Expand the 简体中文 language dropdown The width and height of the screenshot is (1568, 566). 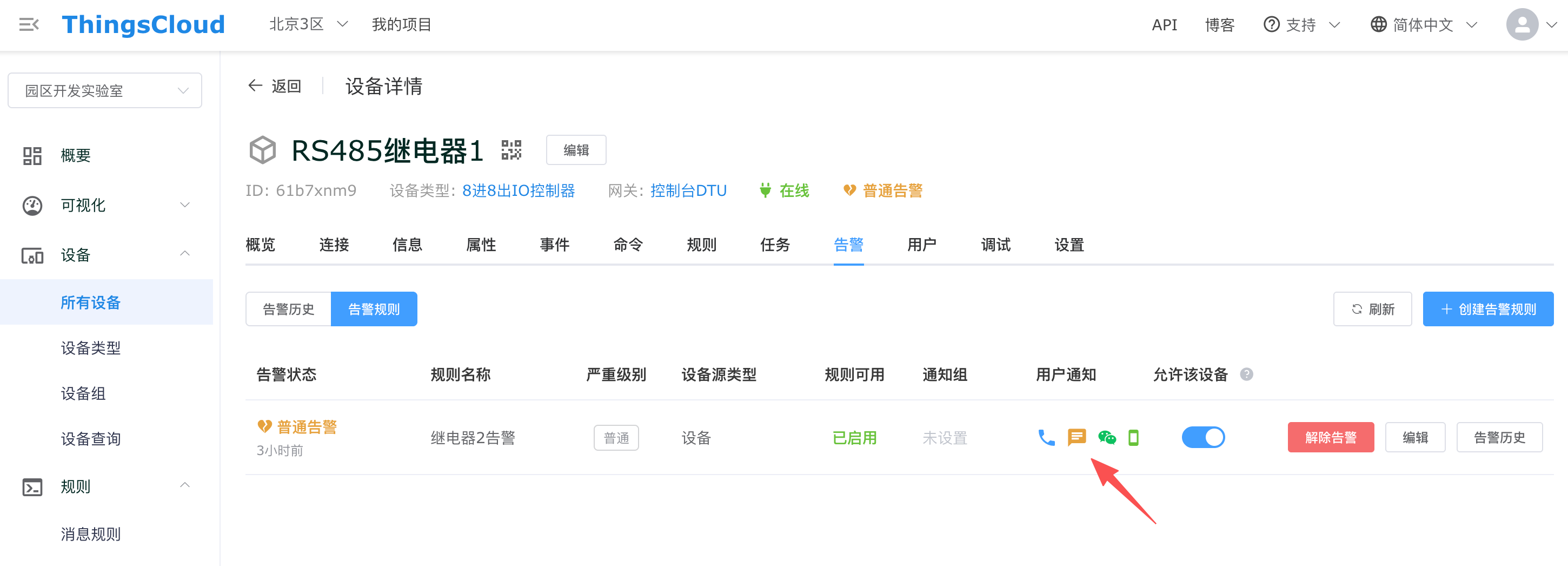coord(1423,24)
